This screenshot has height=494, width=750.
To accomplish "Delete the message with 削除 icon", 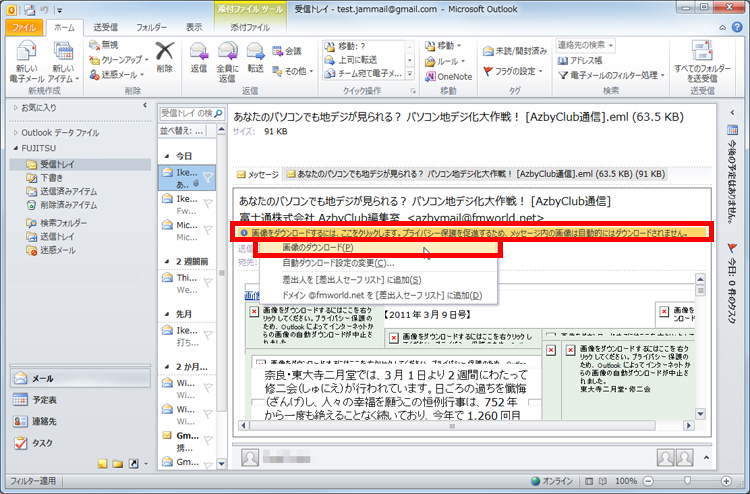I will (x=165, y=57).
